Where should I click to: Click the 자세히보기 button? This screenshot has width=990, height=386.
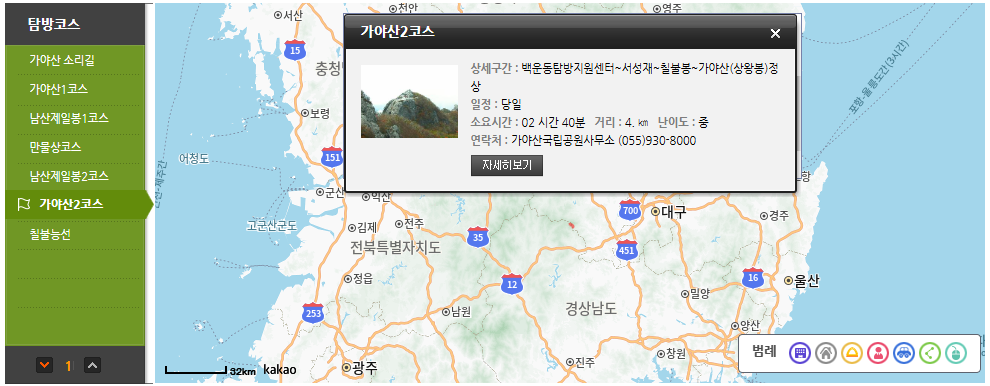[507, 165]
